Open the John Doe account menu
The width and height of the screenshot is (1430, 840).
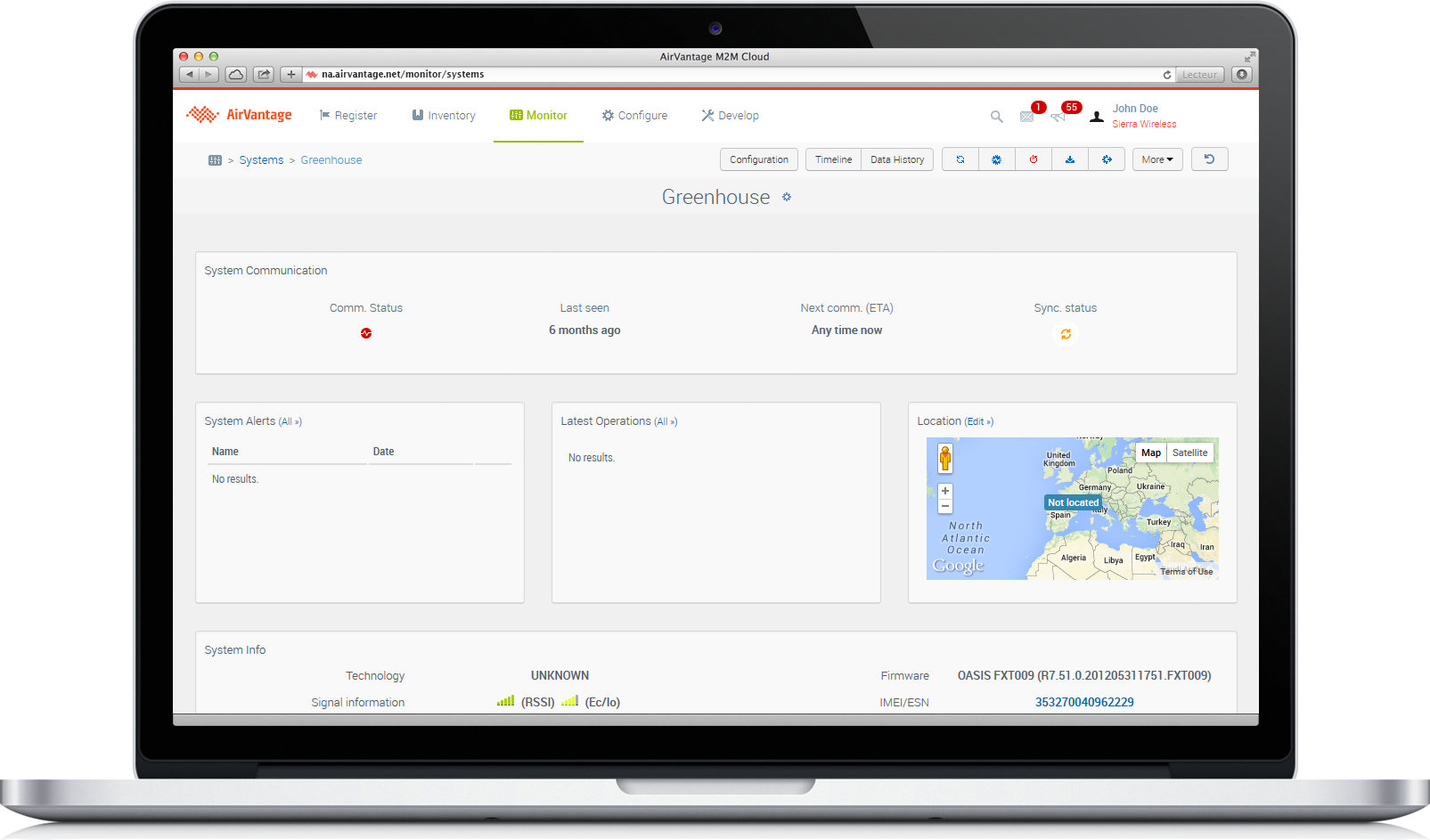pyautogui.click(x=1134, y=109)
